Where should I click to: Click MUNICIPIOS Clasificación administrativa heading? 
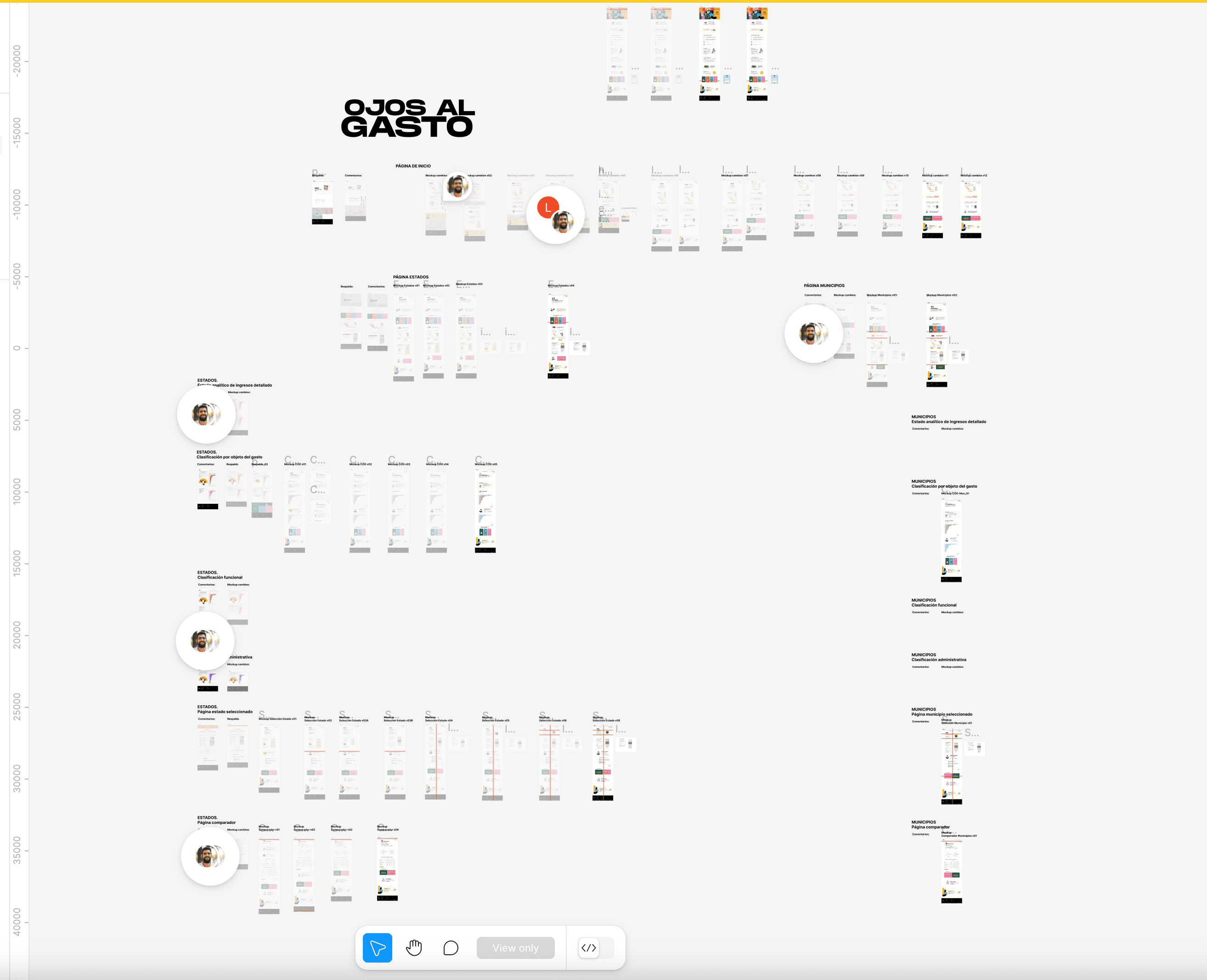tap(939, 657)
